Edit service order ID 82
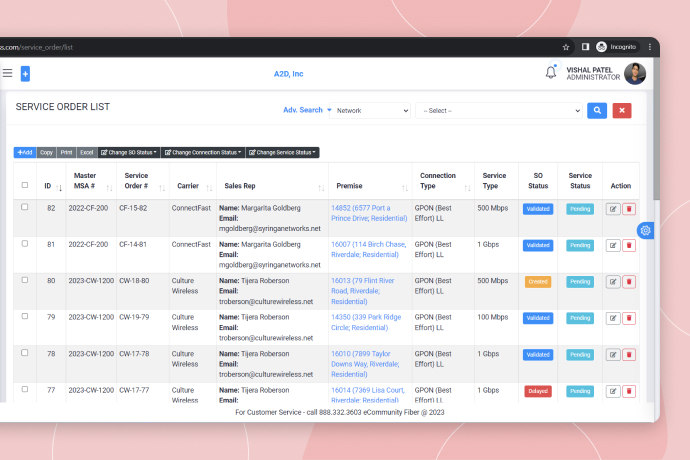 613,209
